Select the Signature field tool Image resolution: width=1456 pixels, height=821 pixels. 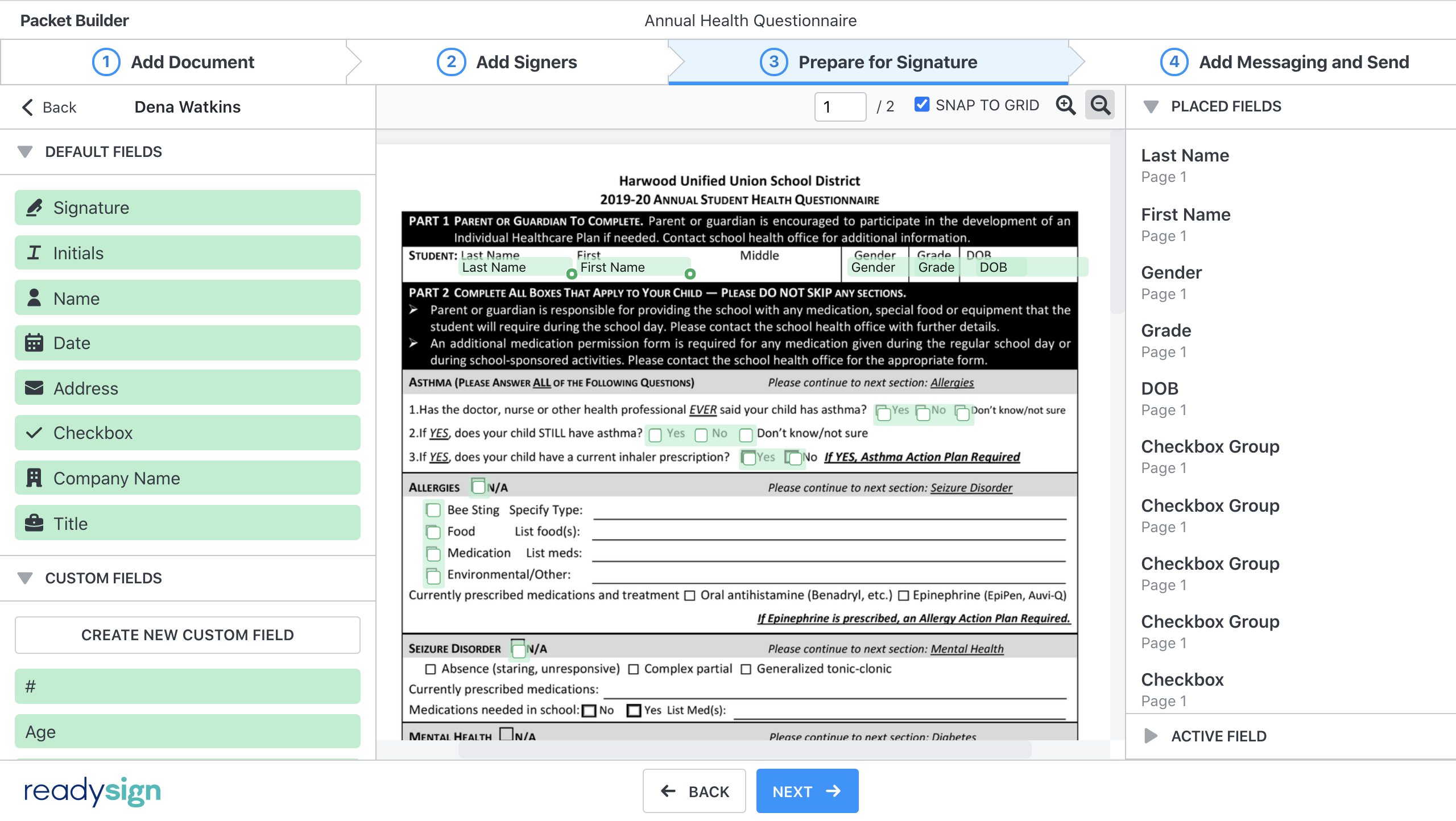point(187,207)
